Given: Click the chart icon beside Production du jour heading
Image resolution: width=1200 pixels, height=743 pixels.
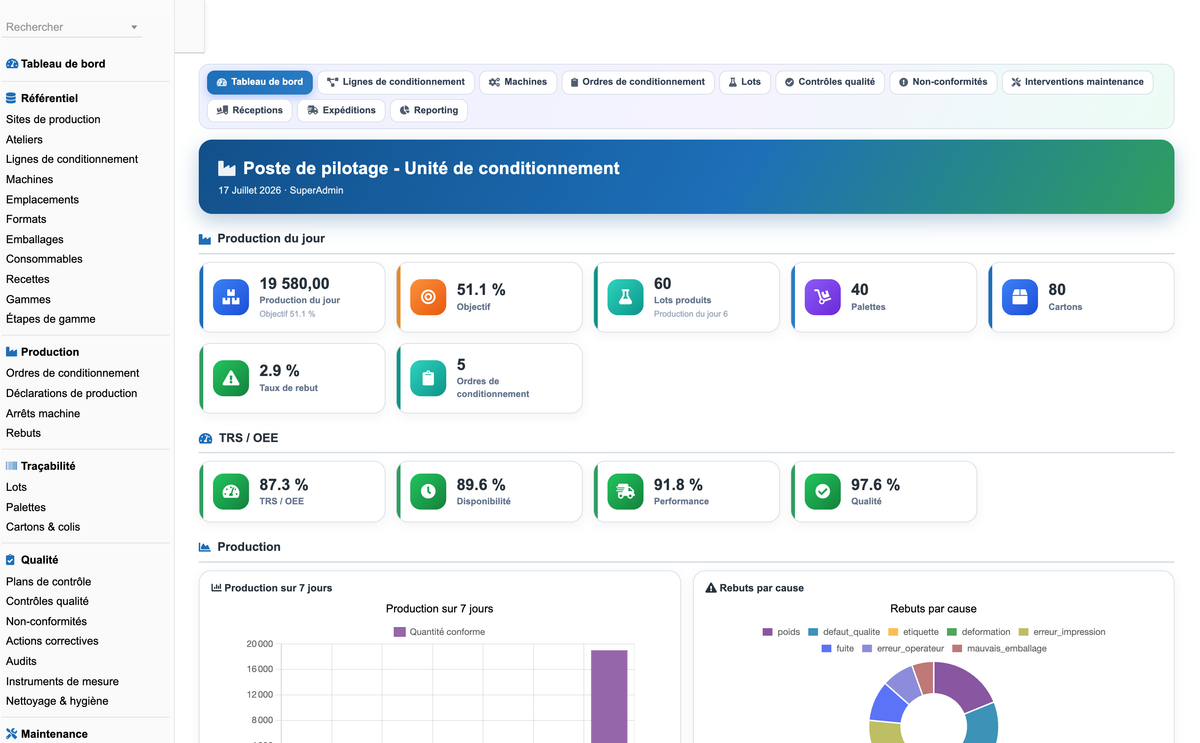Looking at the screenshot, I should (x=205, y=239).
